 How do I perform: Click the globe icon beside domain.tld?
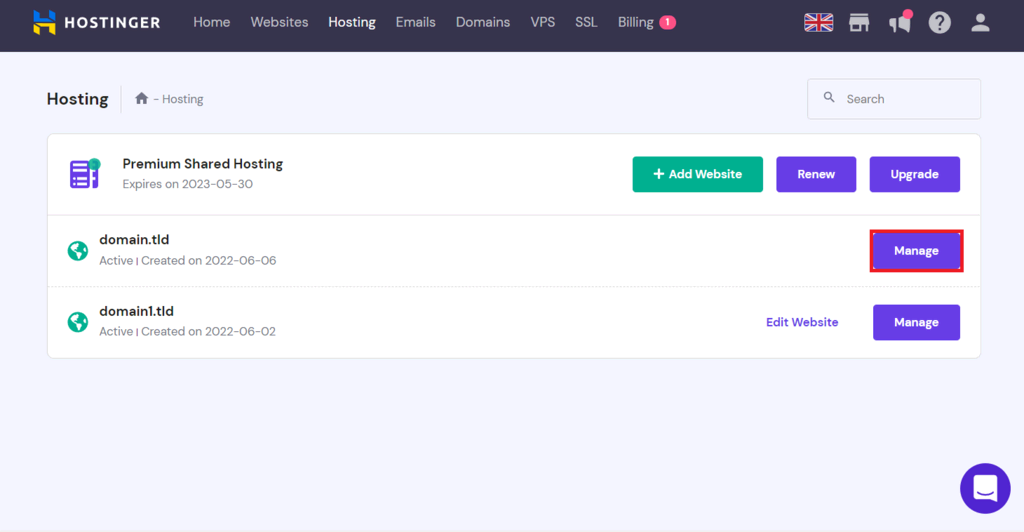(x=77, y=251)
